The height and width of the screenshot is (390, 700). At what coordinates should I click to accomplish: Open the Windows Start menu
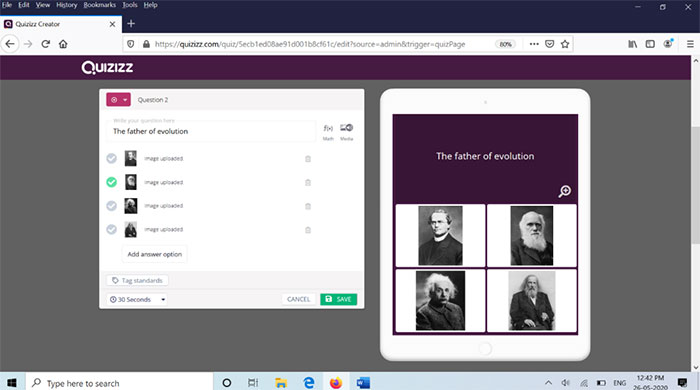(12, 383)
